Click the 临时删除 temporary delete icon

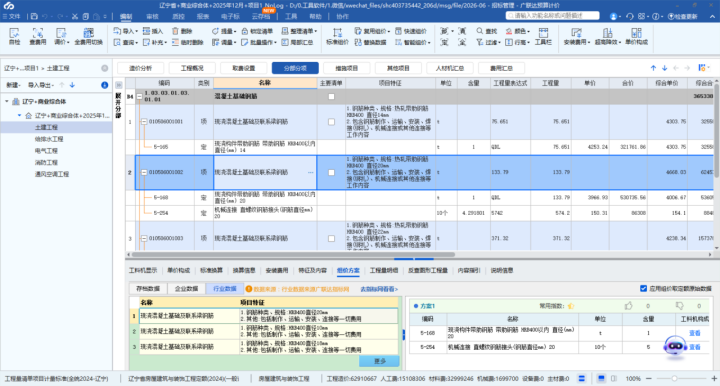point(187,42)
